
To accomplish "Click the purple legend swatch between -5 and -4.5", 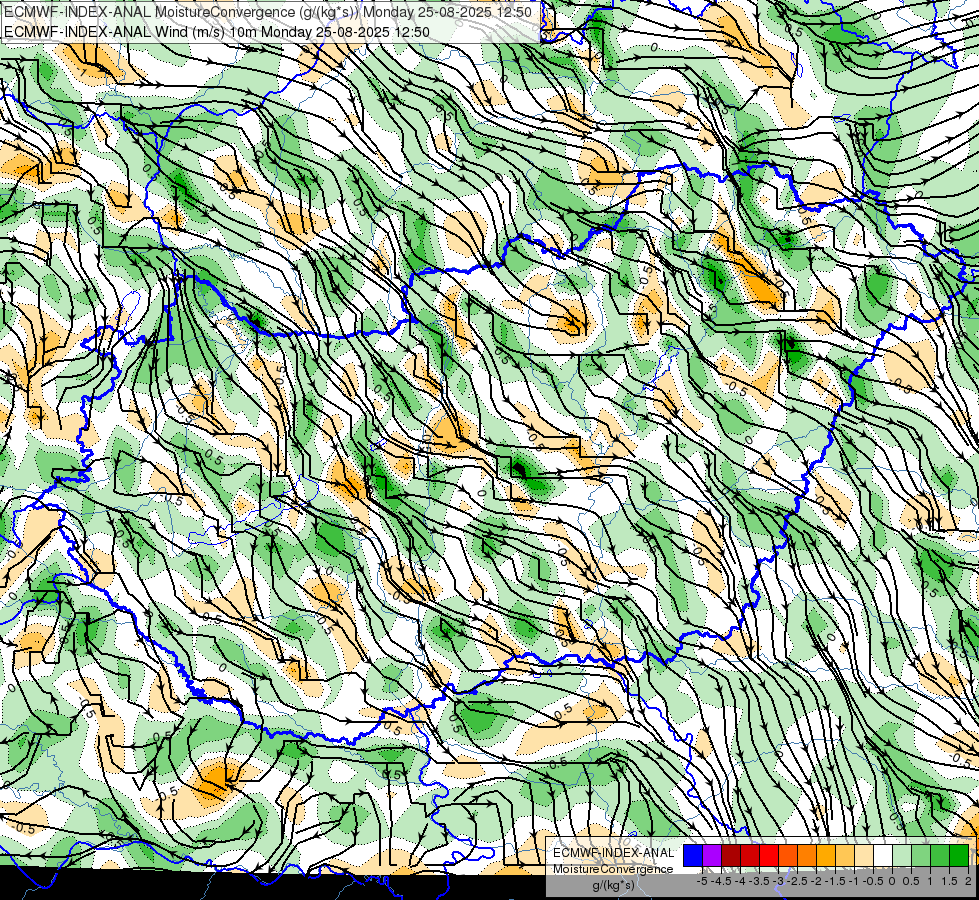I will (x=712, y=856).
